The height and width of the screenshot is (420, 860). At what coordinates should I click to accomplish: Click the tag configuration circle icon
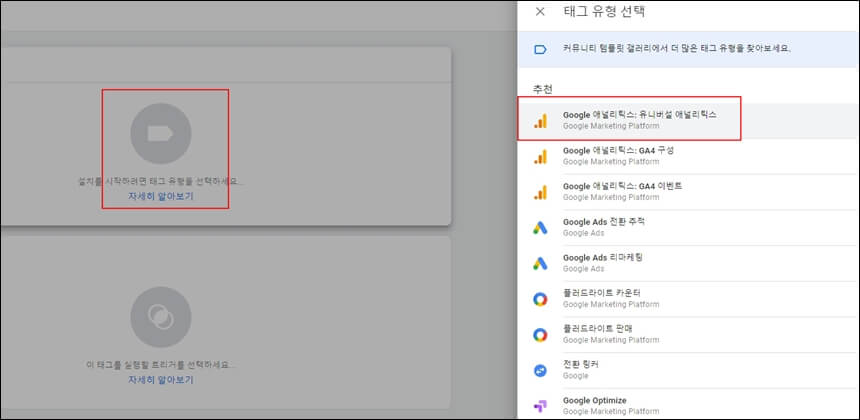tap(161, 133)
